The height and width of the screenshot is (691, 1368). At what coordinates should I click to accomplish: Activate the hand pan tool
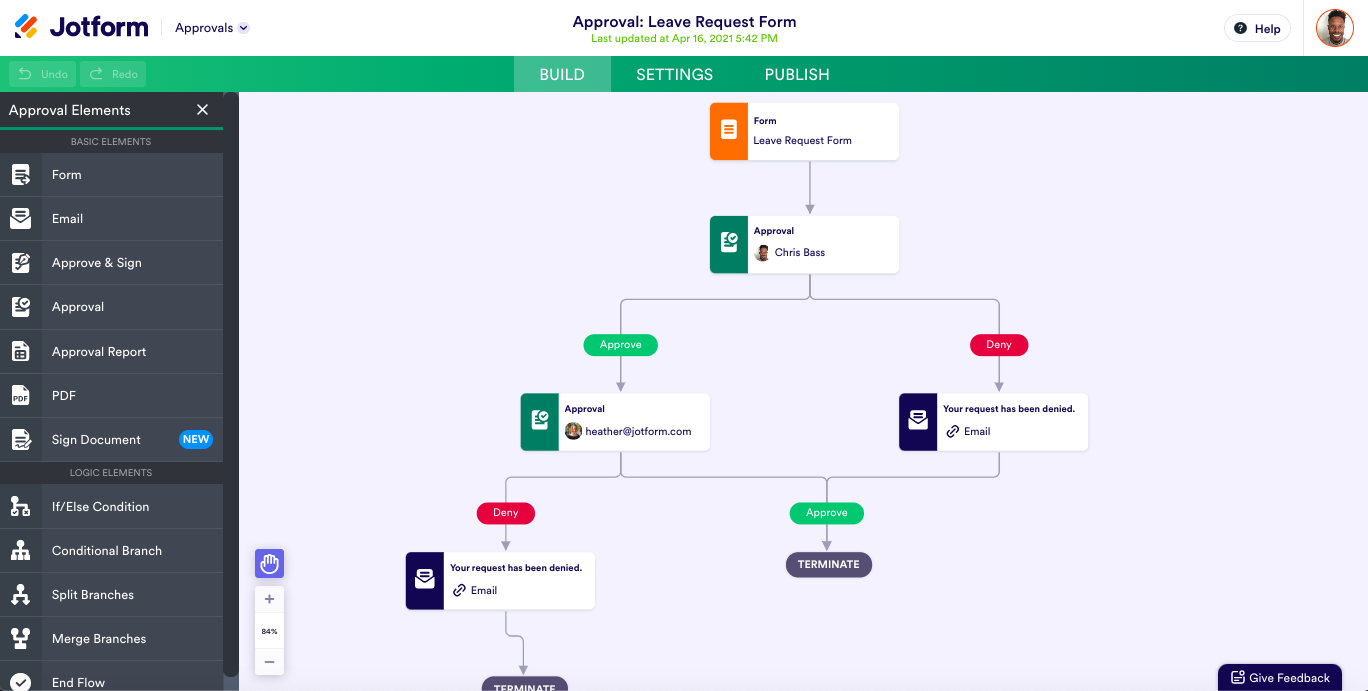click(x=269, y=564)
